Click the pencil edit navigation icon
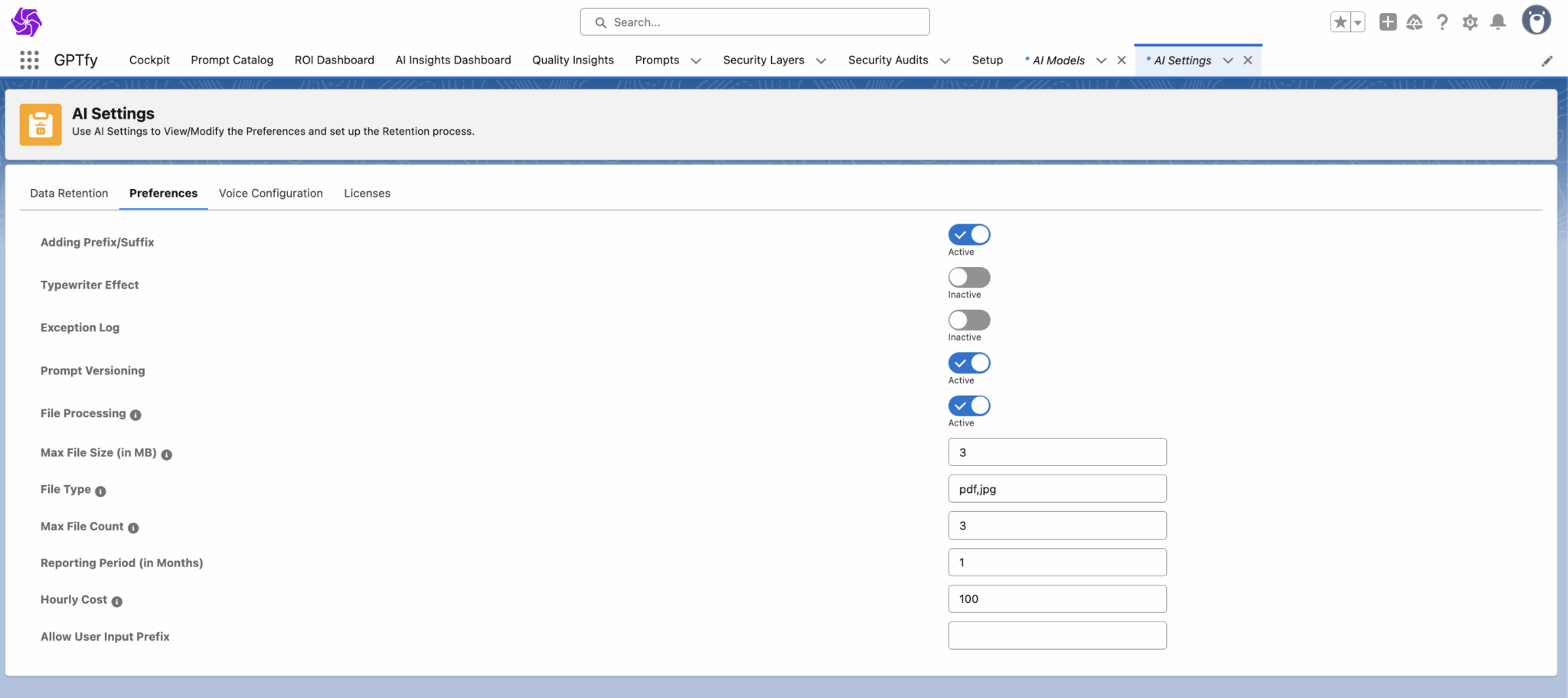1568x698 pixels. [x=1547, y=60]
